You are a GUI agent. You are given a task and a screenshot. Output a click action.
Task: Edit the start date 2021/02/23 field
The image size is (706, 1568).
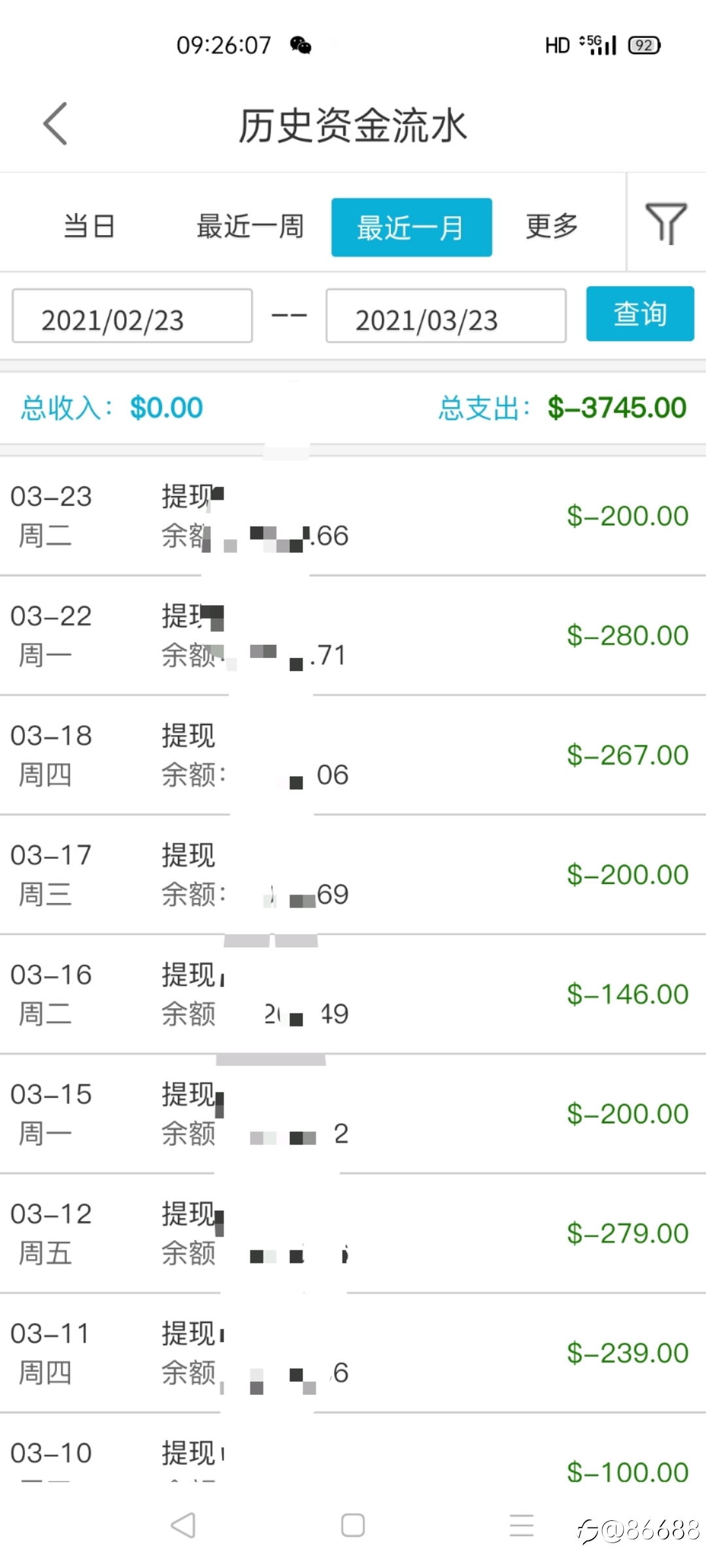(132, 316)
